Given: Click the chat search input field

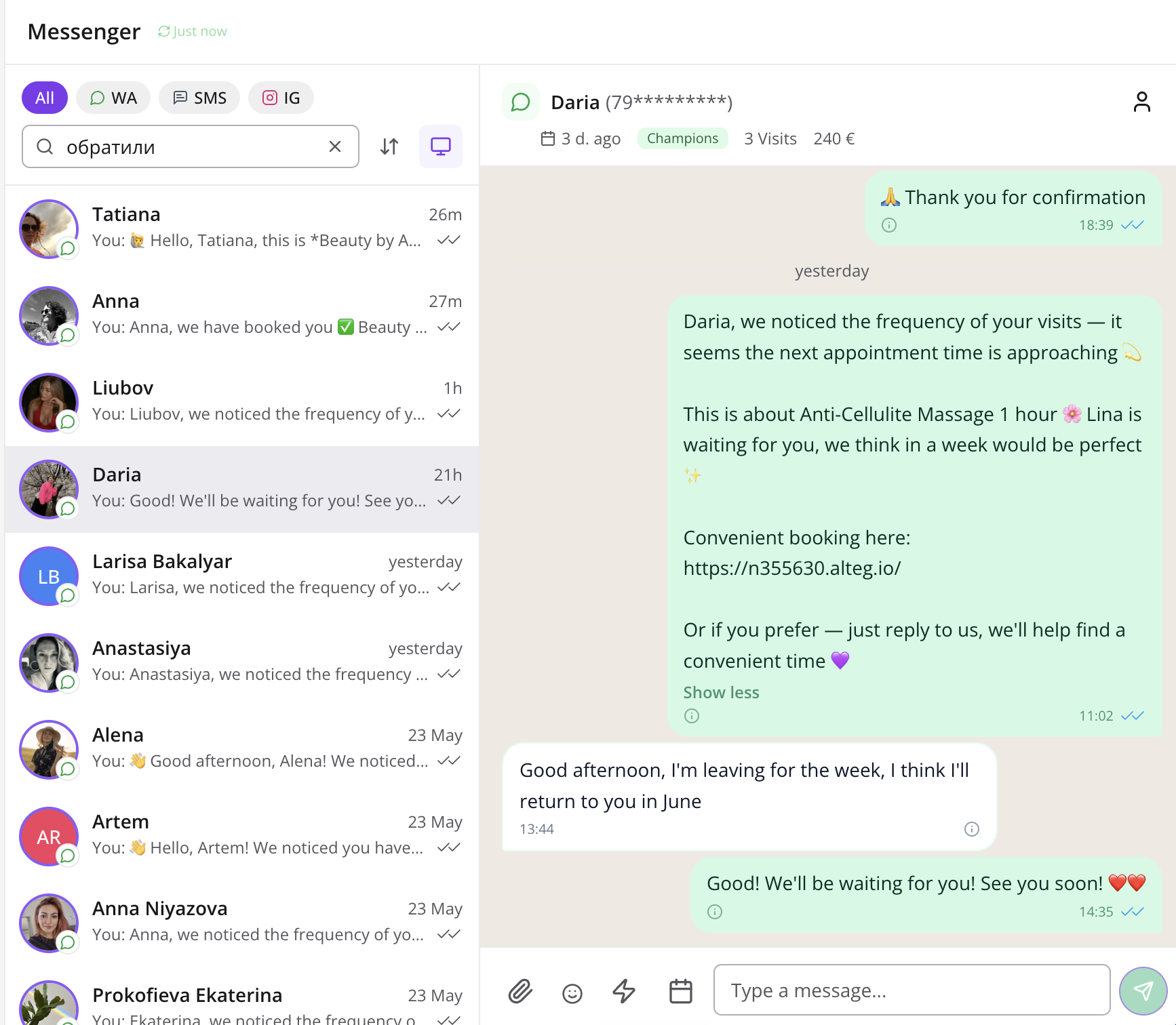Looking at the screenshot, I should coord(191,146).
